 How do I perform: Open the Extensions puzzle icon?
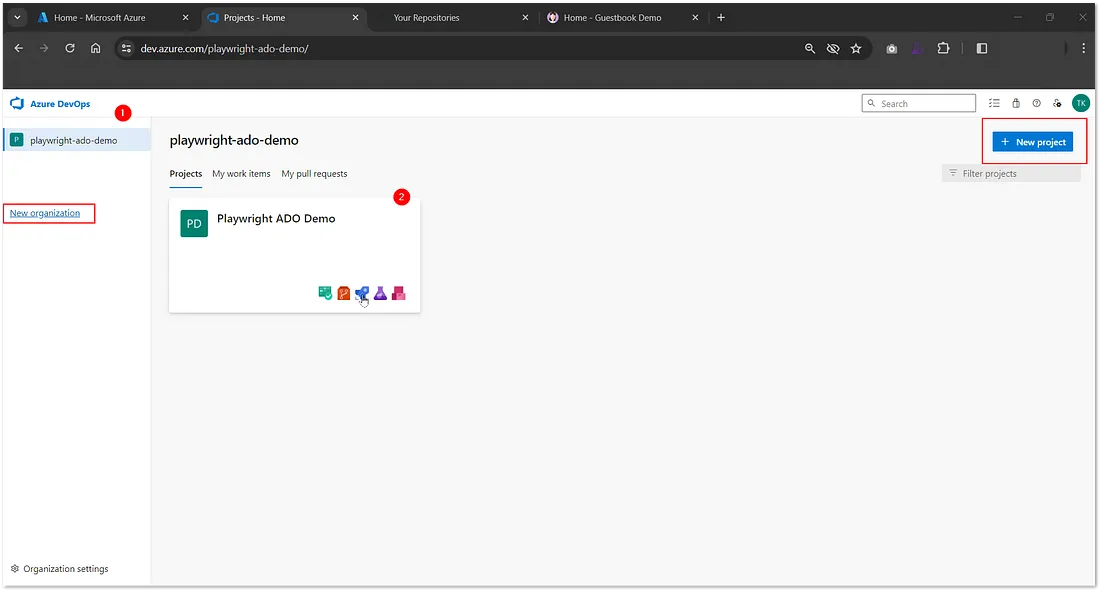click(944, 48)
